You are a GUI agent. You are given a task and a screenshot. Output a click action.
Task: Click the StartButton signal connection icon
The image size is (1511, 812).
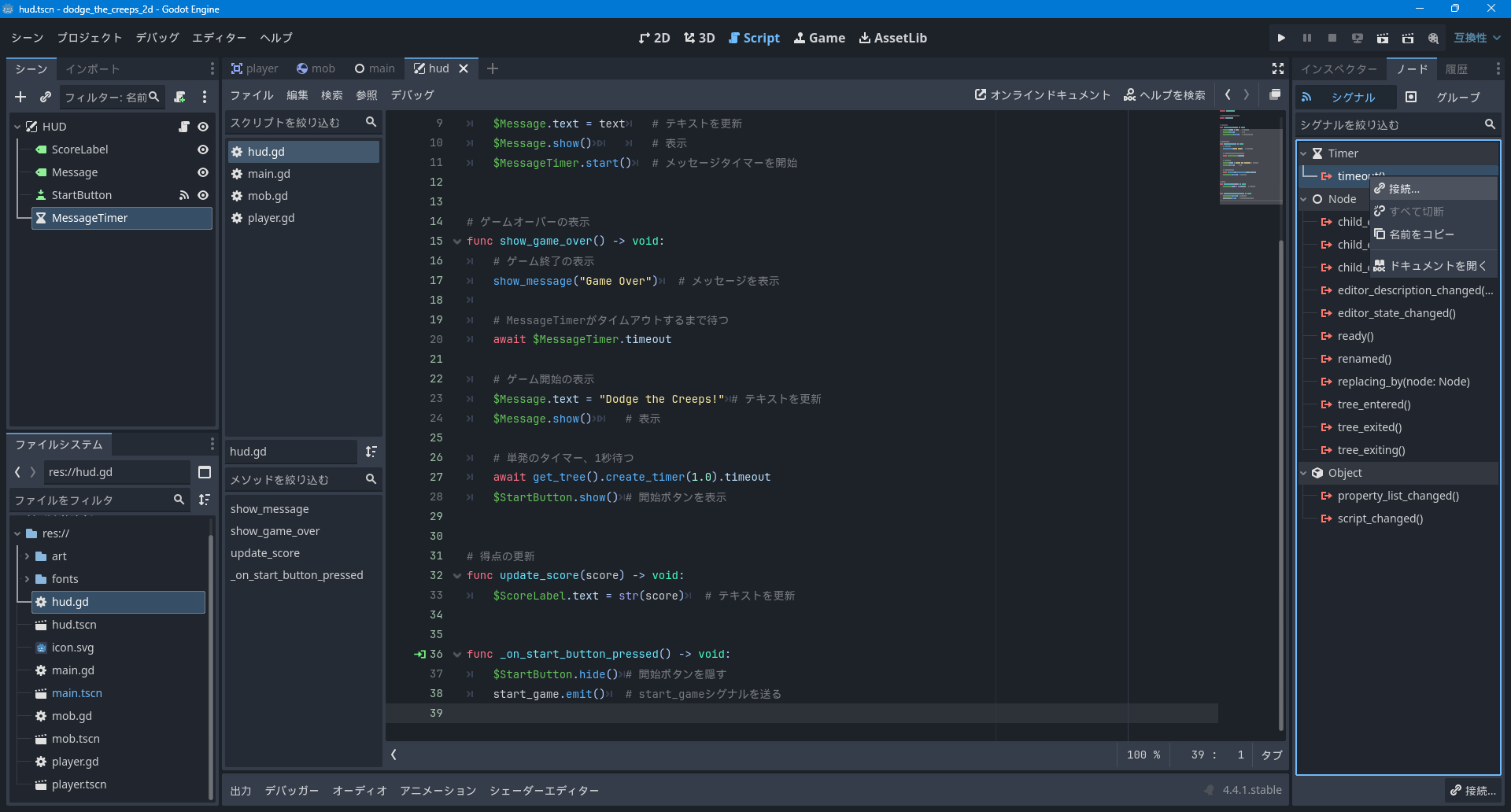coord(184,195)
